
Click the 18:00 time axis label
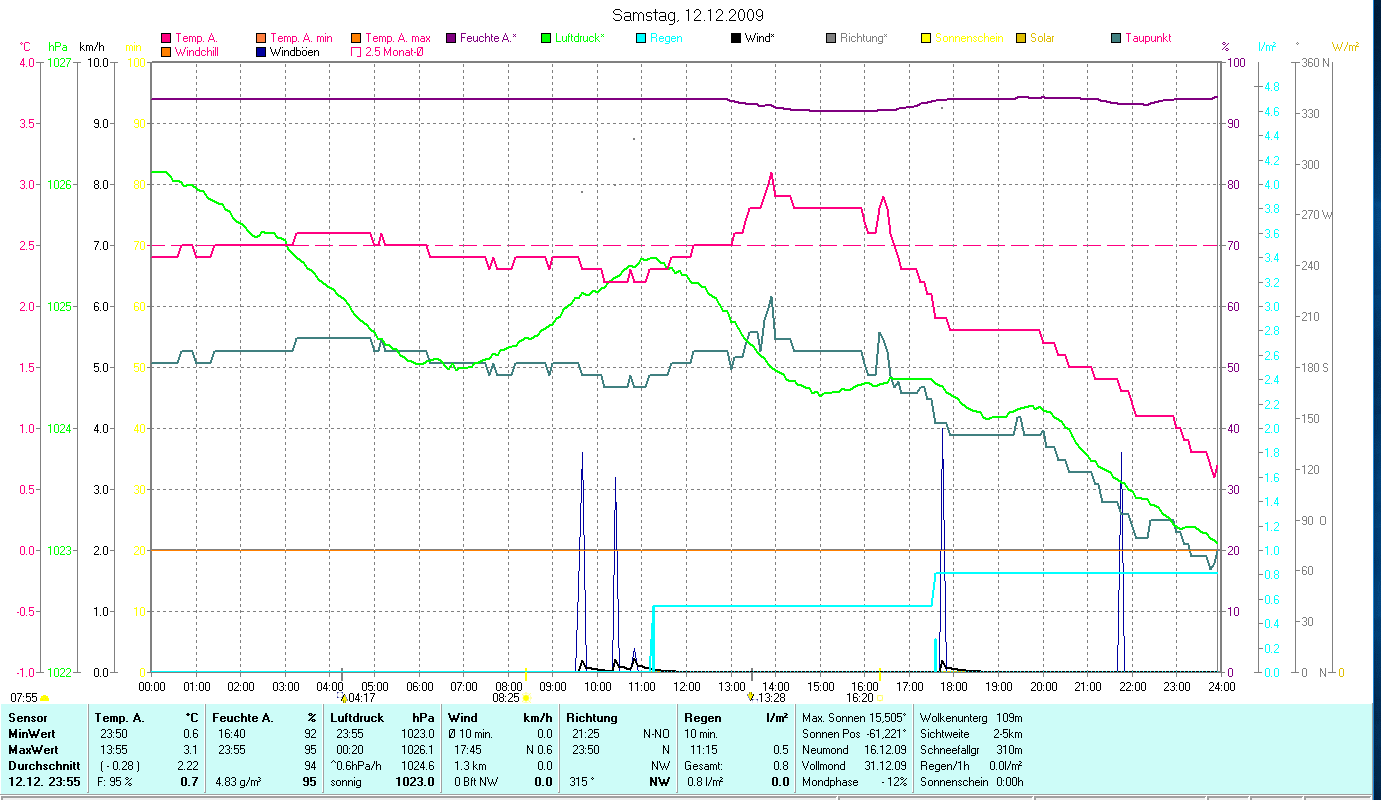pos(954,686)
